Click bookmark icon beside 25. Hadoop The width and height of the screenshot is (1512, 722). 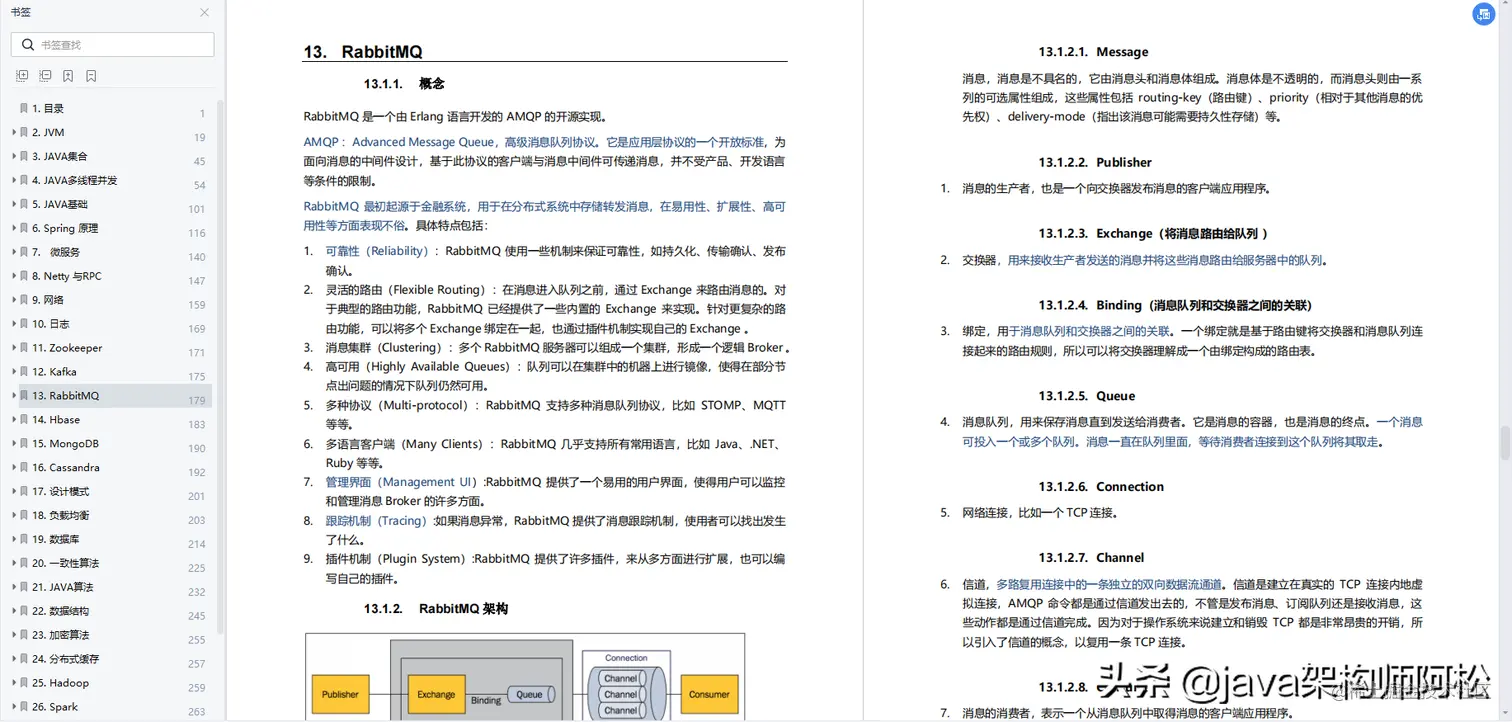[24, 683]
